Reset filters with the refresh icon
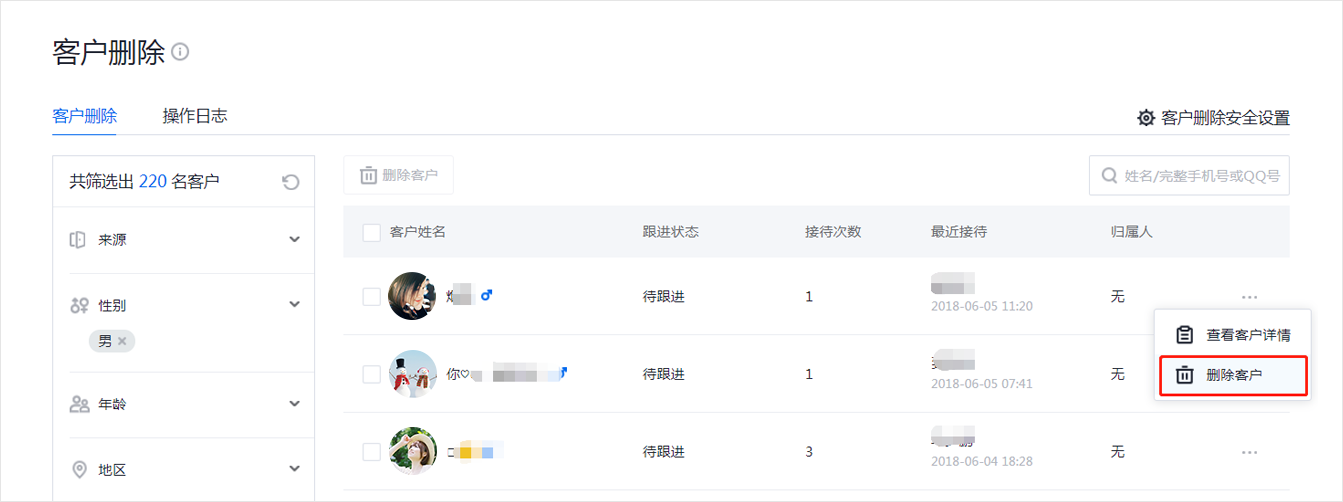 pyautogui.click(x=290, y=182)
